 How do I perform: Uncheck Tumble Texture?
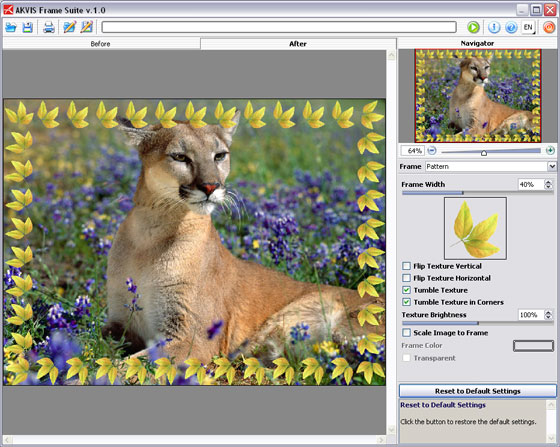pyautogui.click(x=406, y=290)
